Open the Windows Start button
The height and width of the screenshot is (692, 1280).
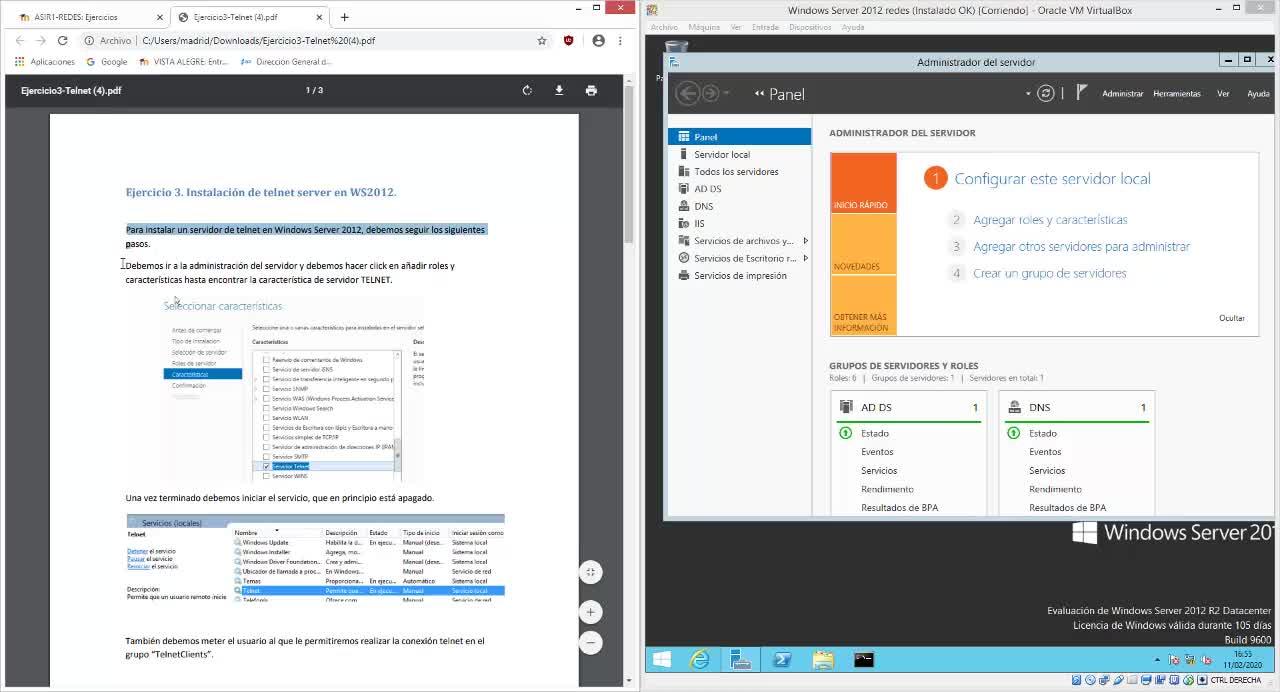pyautogui.click(x=661, y=659)
